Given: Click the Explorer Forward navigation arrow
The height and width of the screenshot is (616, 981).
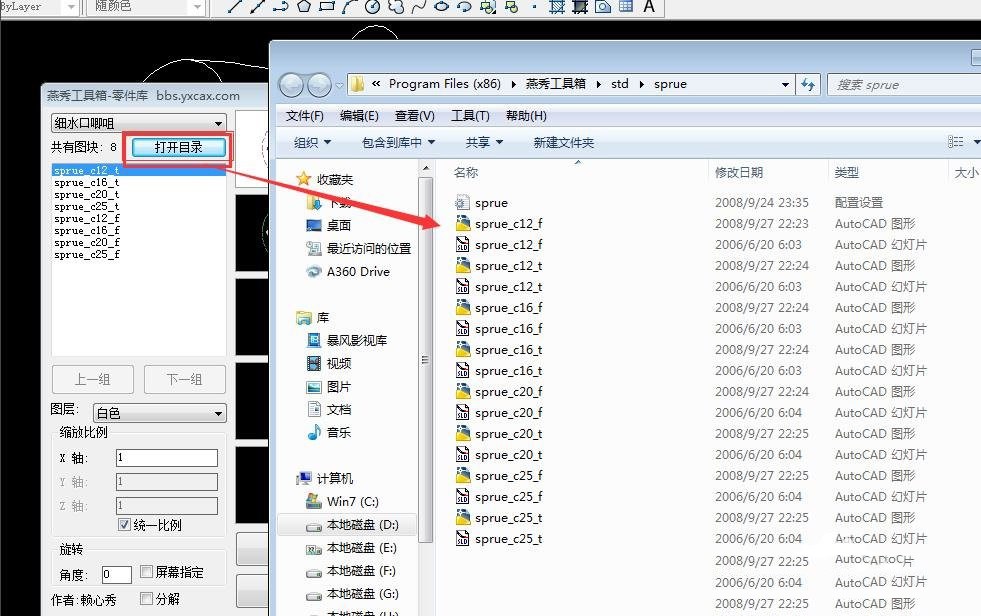Looking at the screenshot, I should tap(319, 85).
